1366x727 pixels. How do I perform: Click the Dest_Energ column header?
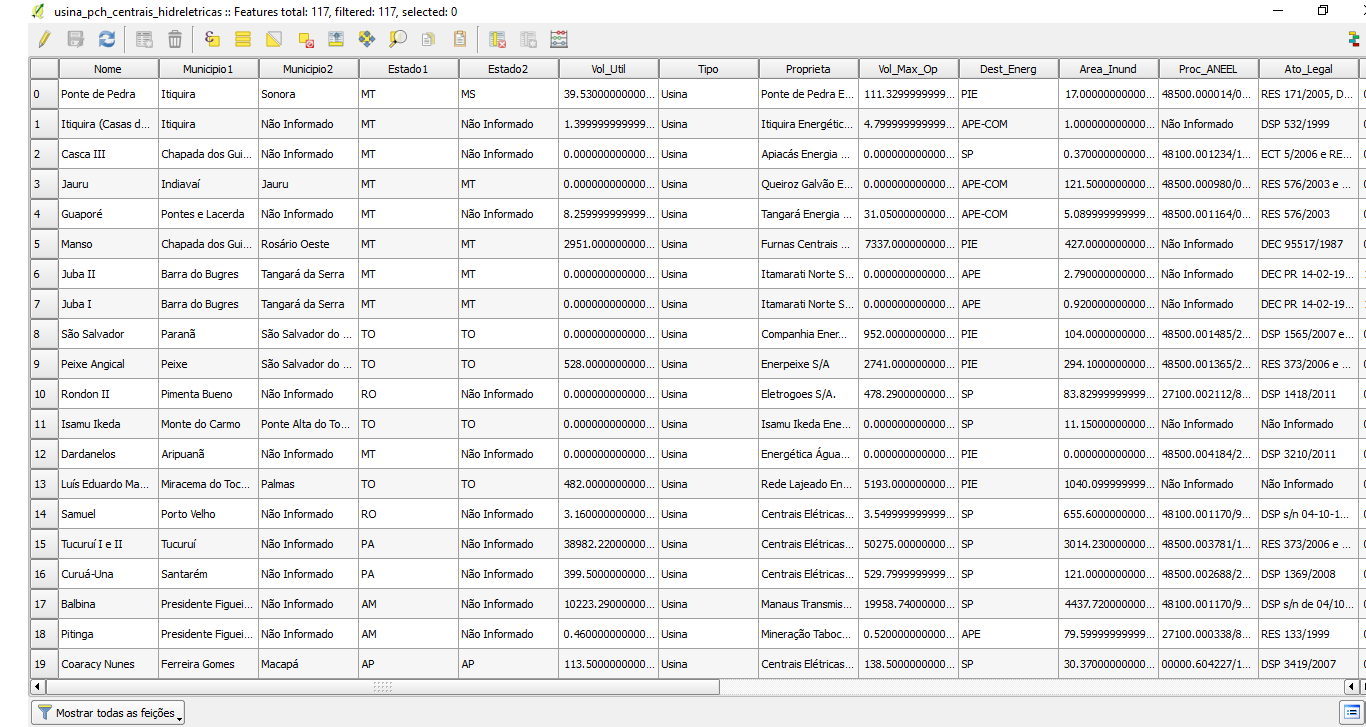tap(1008, 69)
